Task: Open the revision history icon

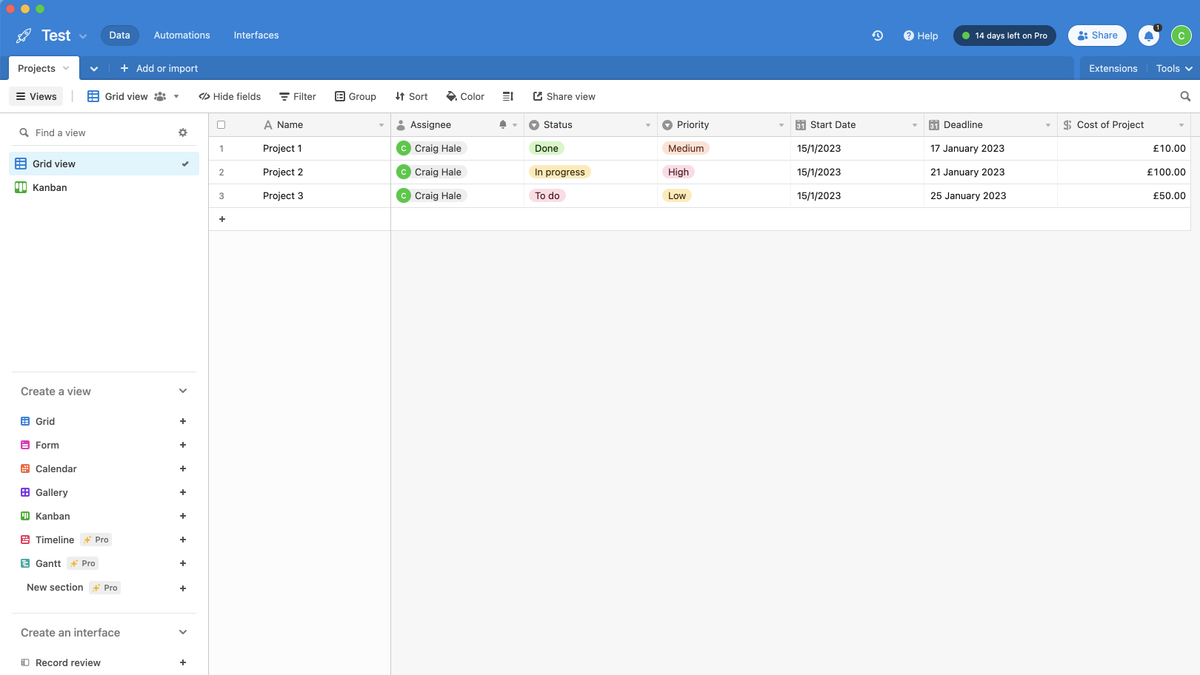Action: [877, 35]
